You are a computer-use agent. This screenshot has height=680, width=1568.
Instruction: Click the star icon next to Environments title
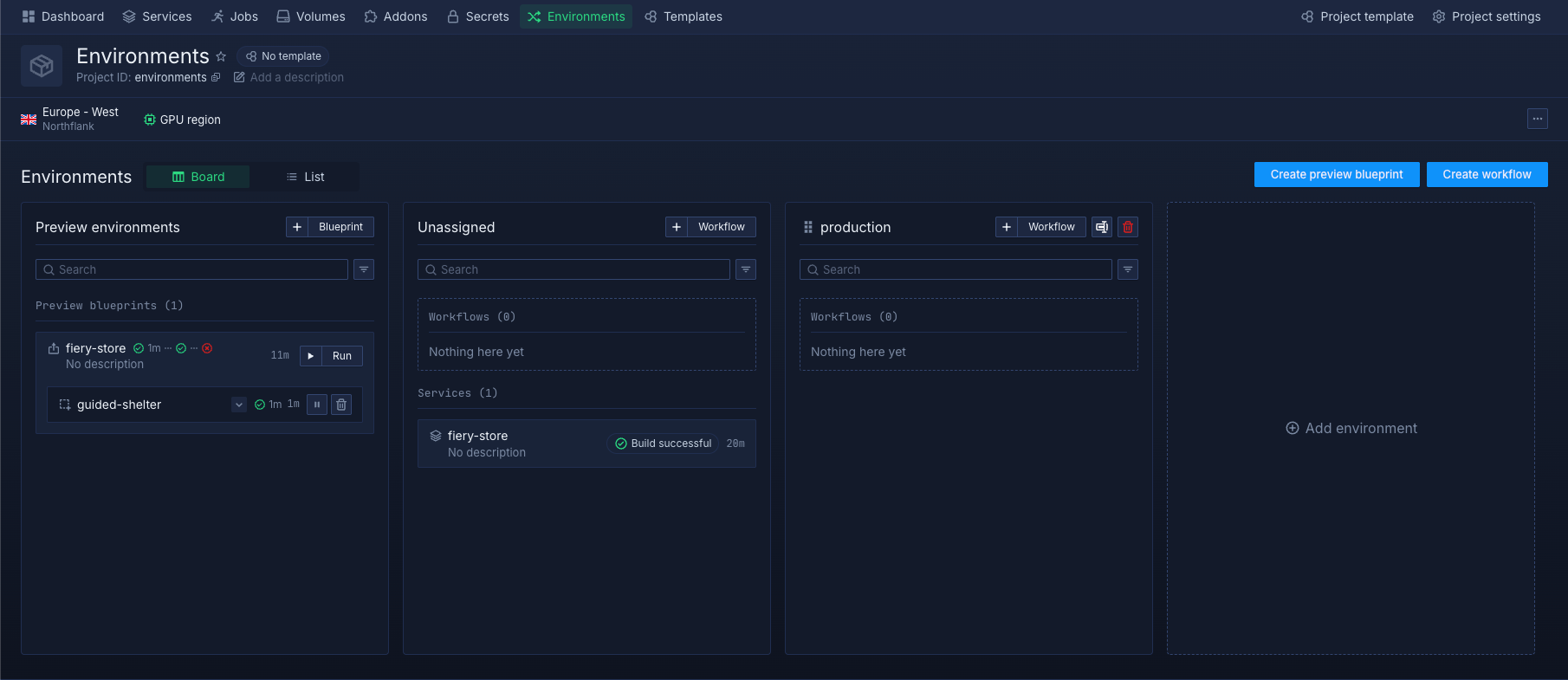click(x=221, y=56)
